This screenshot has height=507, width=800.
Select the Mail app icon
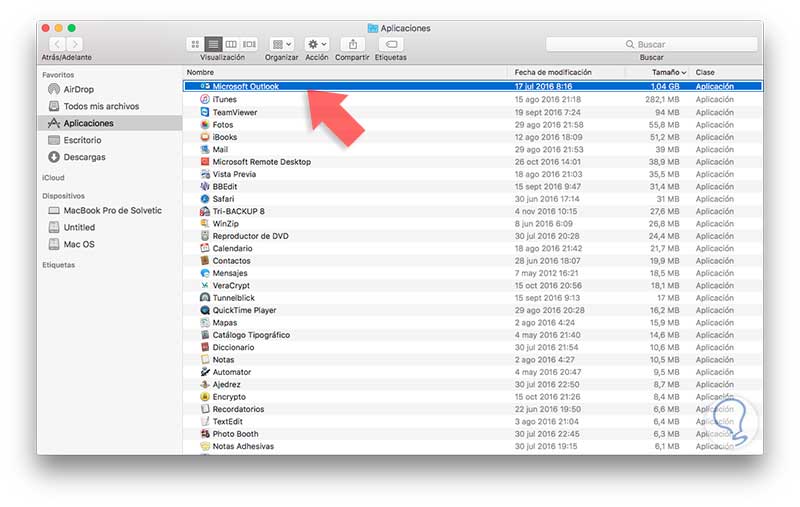(x=205, y=149)
